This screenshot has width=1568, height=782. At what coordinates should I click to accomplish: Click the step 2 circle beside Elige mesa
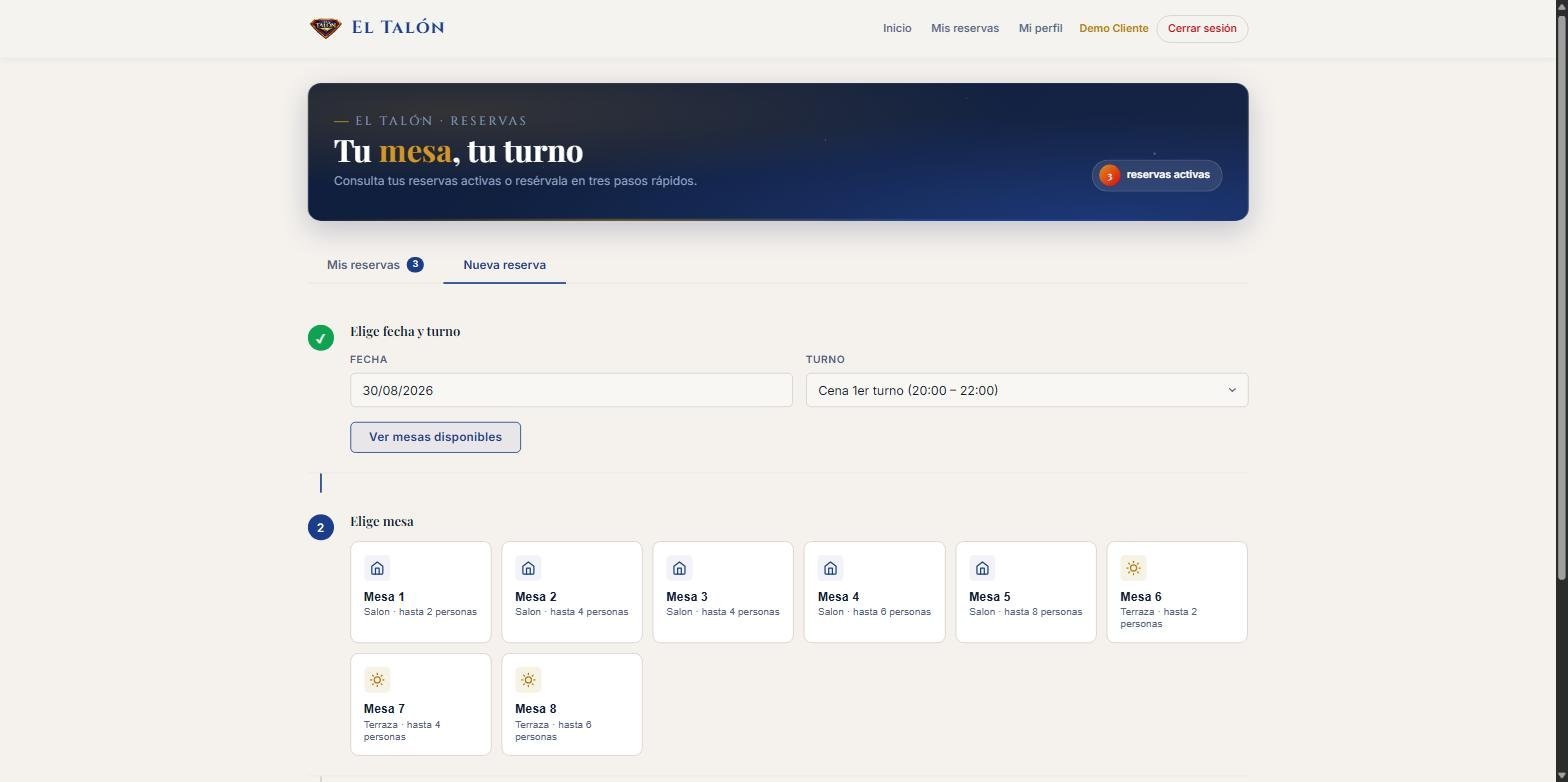pyautogui.click(x=321, y=527)
